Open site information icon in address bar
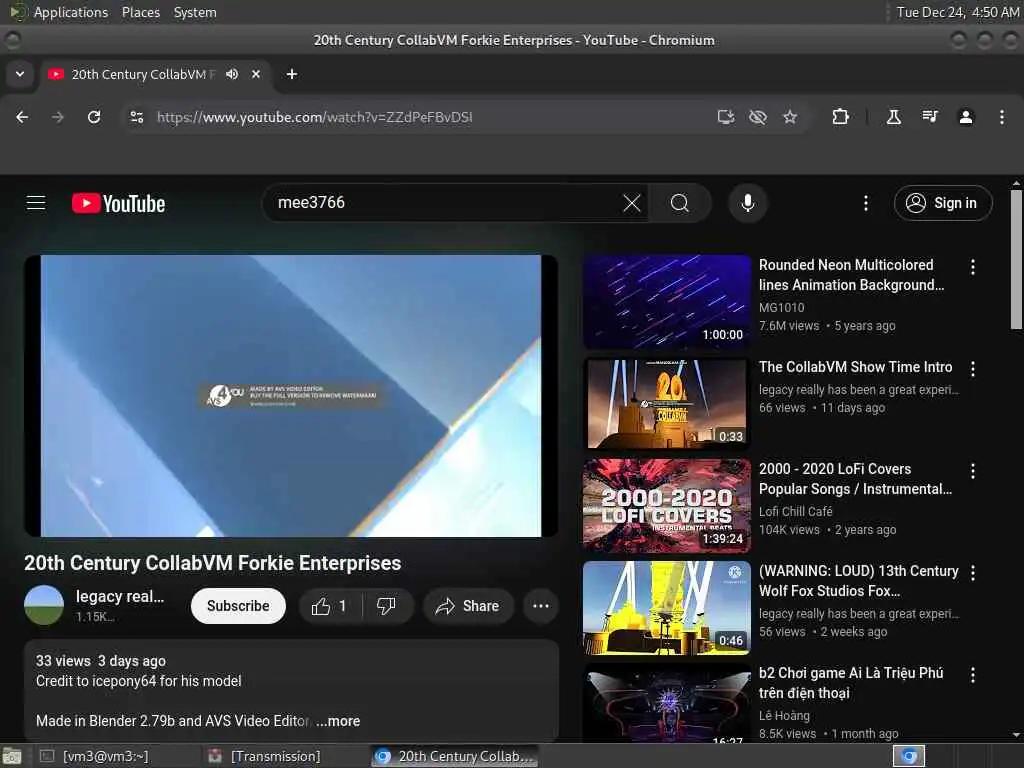This screenshot has height=768, width=1024. click(x=137, y=117)
